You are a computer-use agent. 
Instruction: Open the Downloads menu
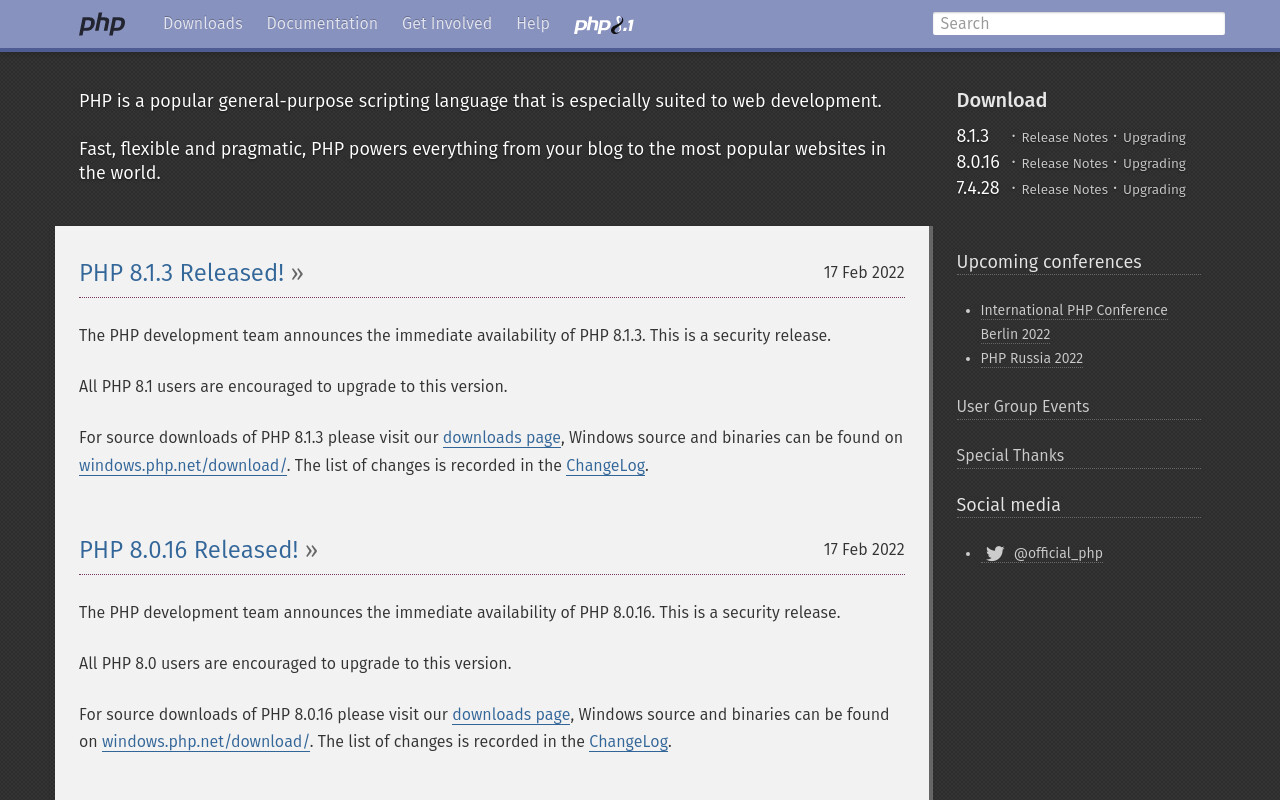pos(203,24)
